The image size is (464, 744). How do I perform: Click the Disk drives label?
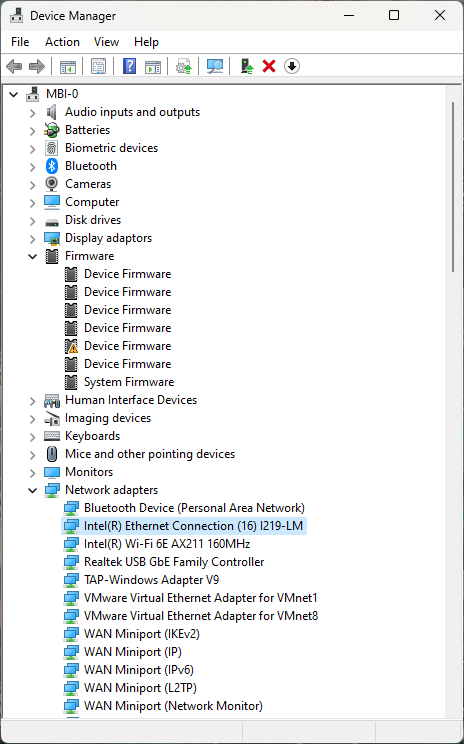tap(93, 220)
